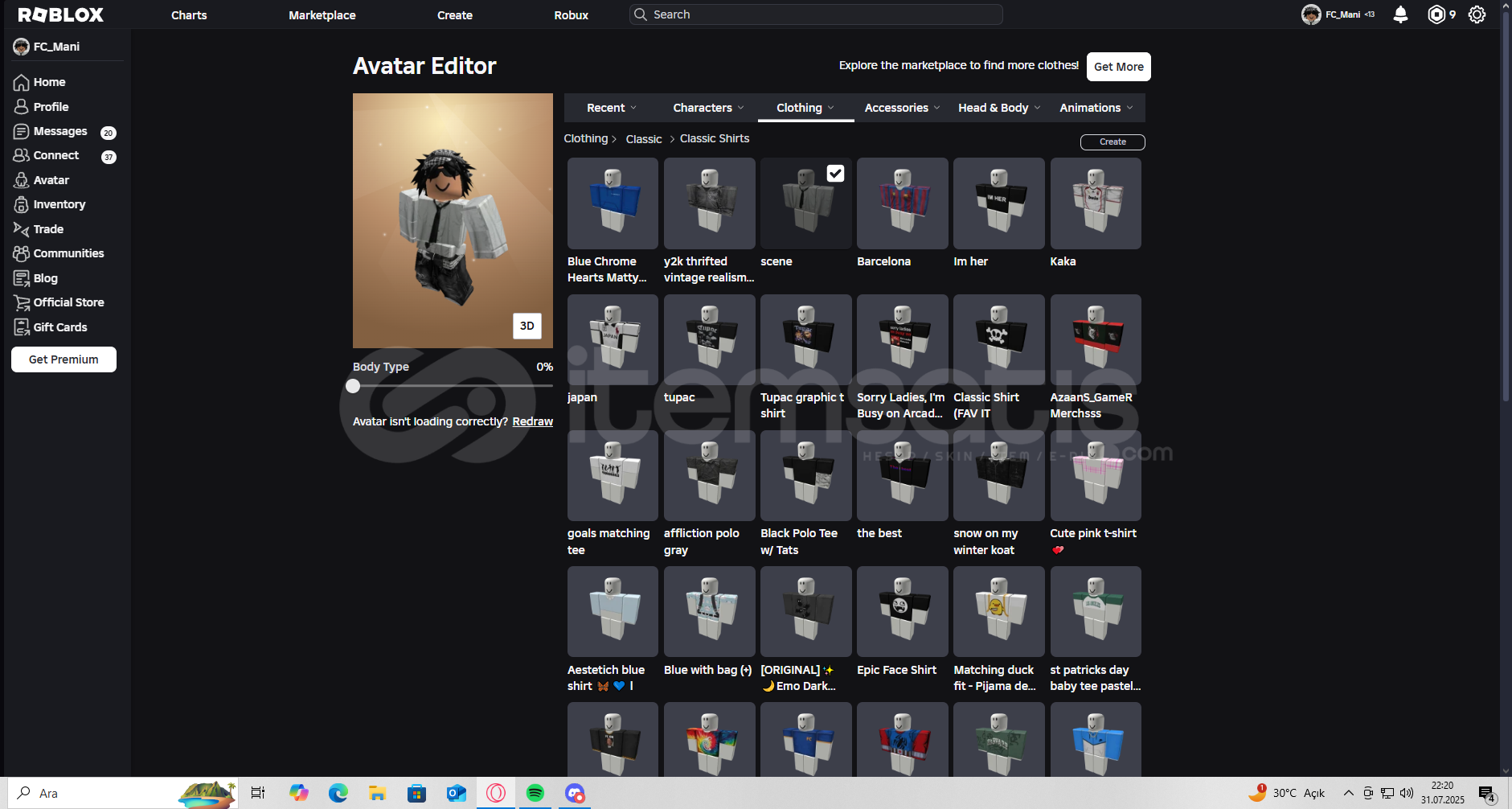The height and width of the screenshot is (809, 1512).
Task: Select the Im her shirt thumbnail
Action: pos(999,203)
